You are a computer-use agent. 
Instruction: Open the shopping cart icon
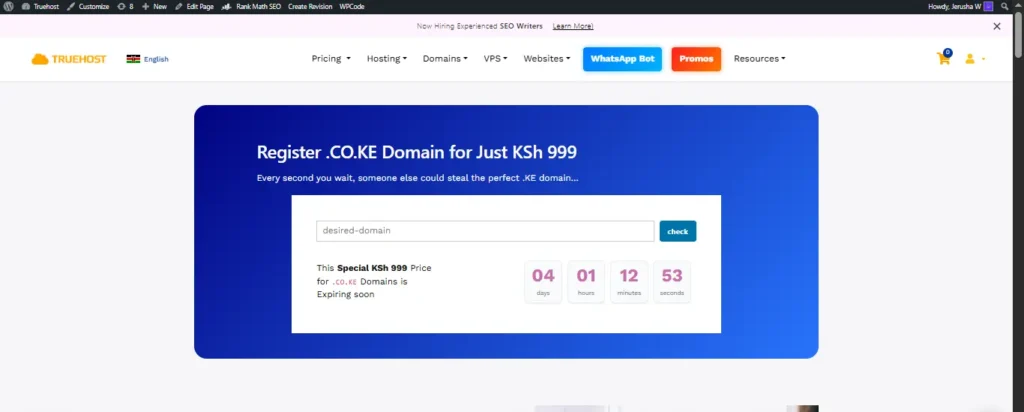coord(944,58)
